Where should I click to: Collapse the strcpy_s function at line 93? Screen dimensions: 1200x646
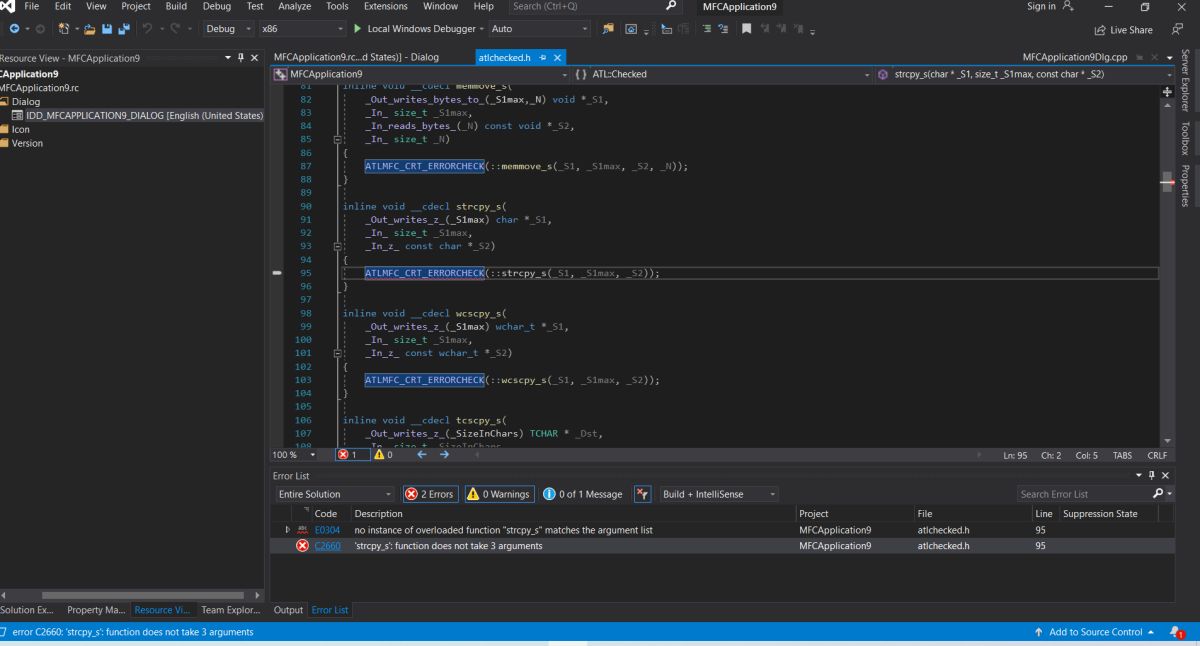(x=337, y=246)
